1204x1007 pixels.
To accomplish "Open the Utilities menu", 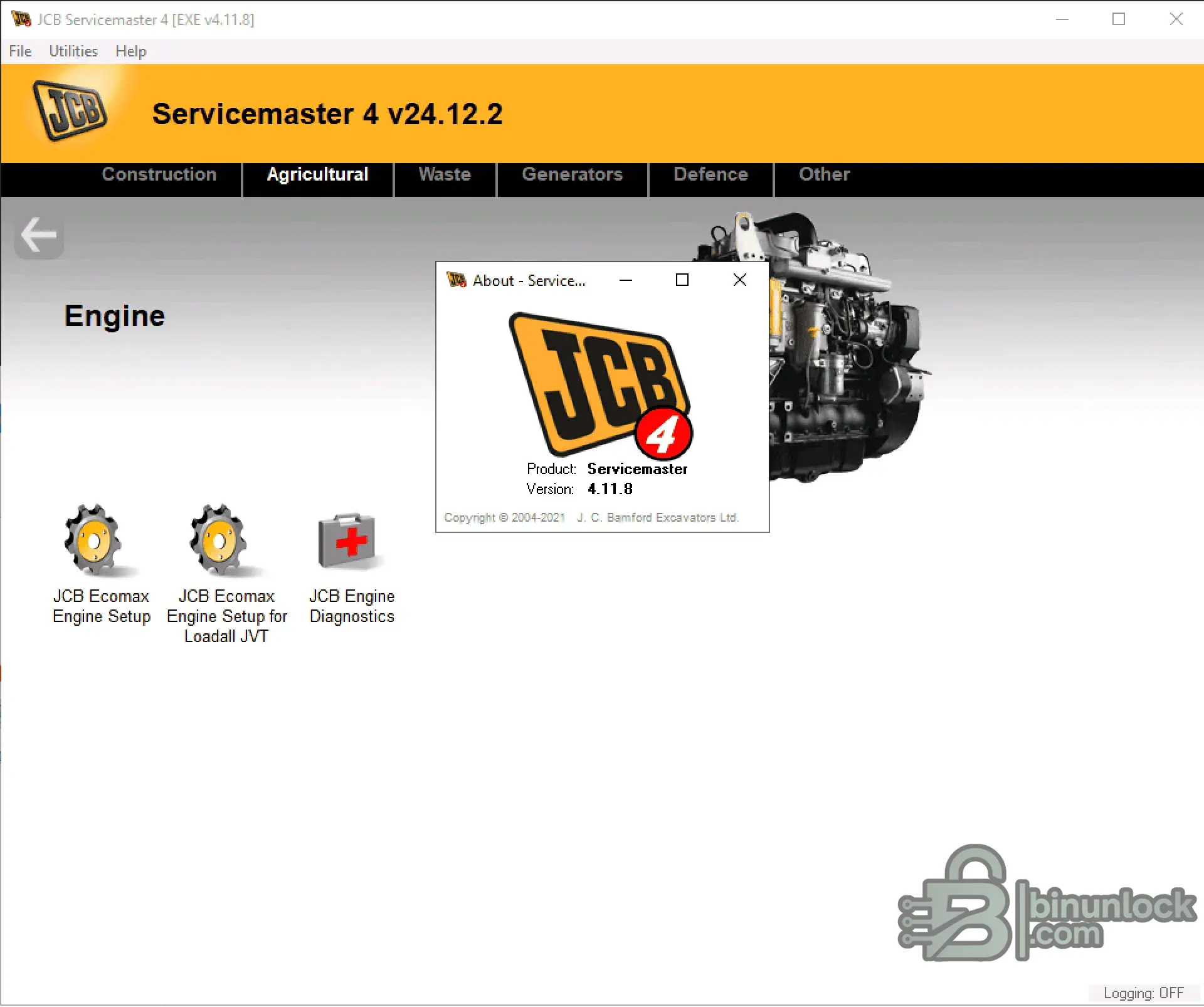I will point(73,51).
